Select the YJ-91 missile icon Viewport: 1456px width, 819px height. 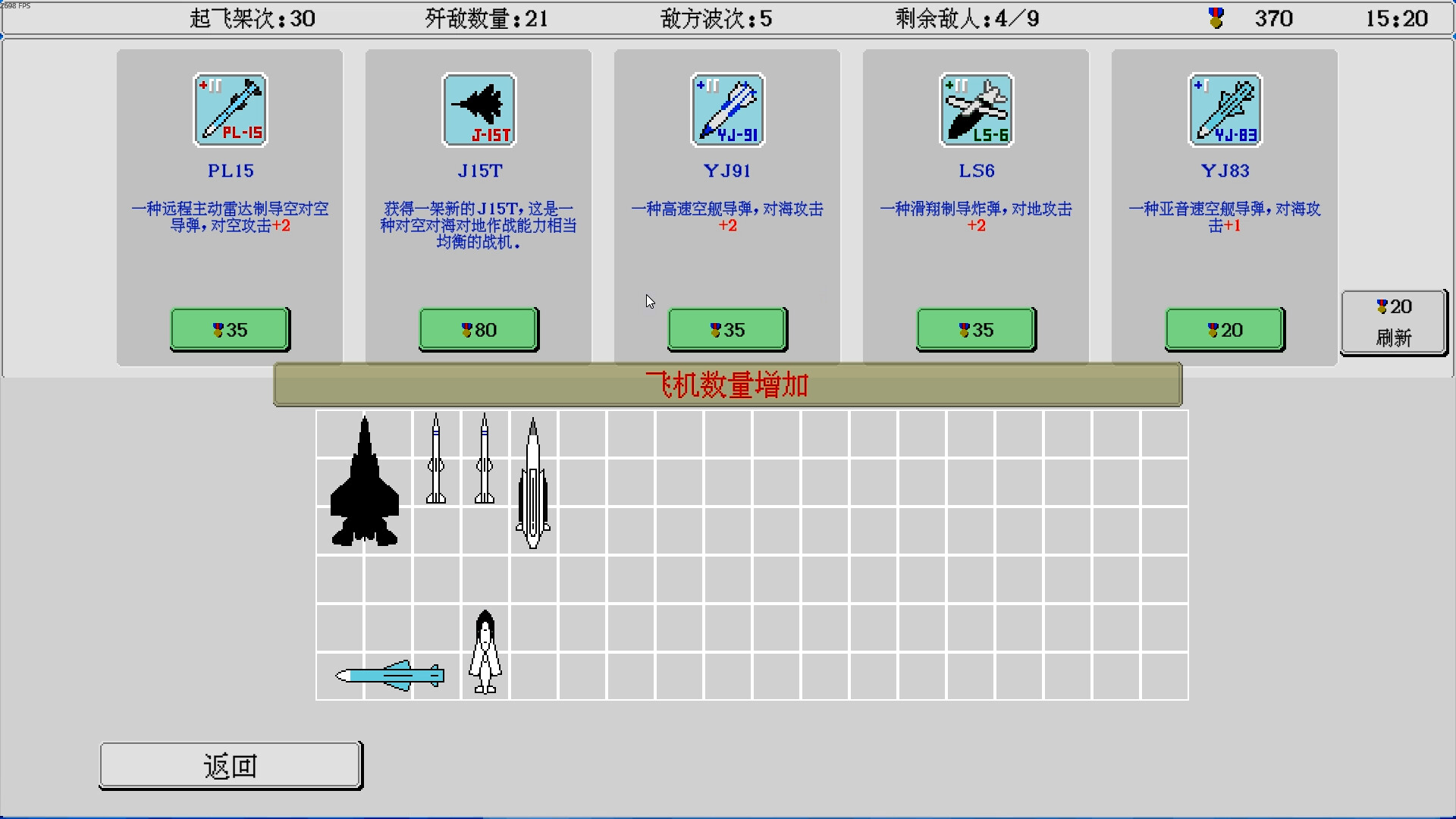click(x=728, y=110)
